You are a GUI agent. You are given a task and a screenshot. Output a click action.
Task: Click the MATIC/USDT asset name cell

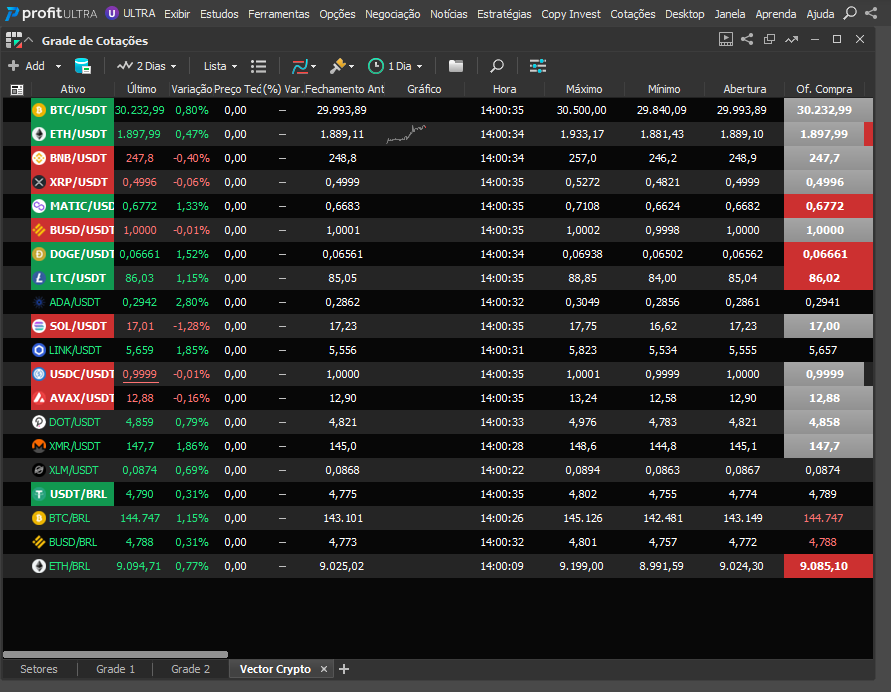pos(73,206)
